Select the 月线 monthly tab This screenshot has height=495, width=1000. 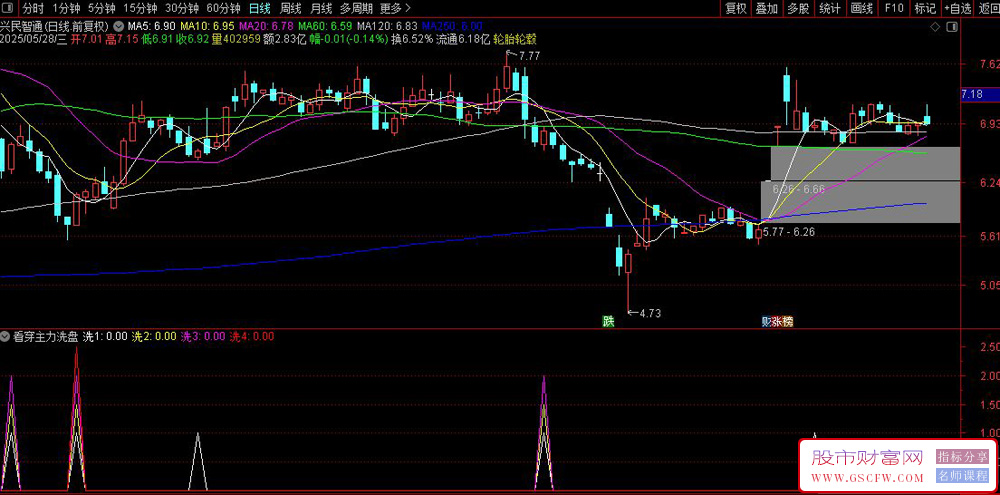(321, 8)
